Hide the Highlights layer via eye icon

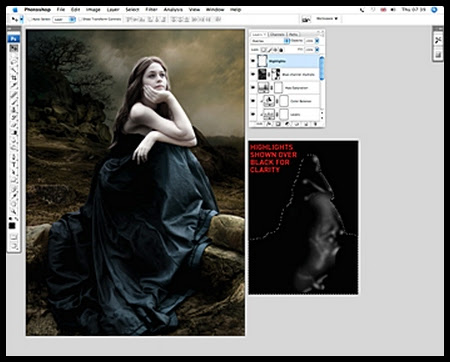(253, 61)
